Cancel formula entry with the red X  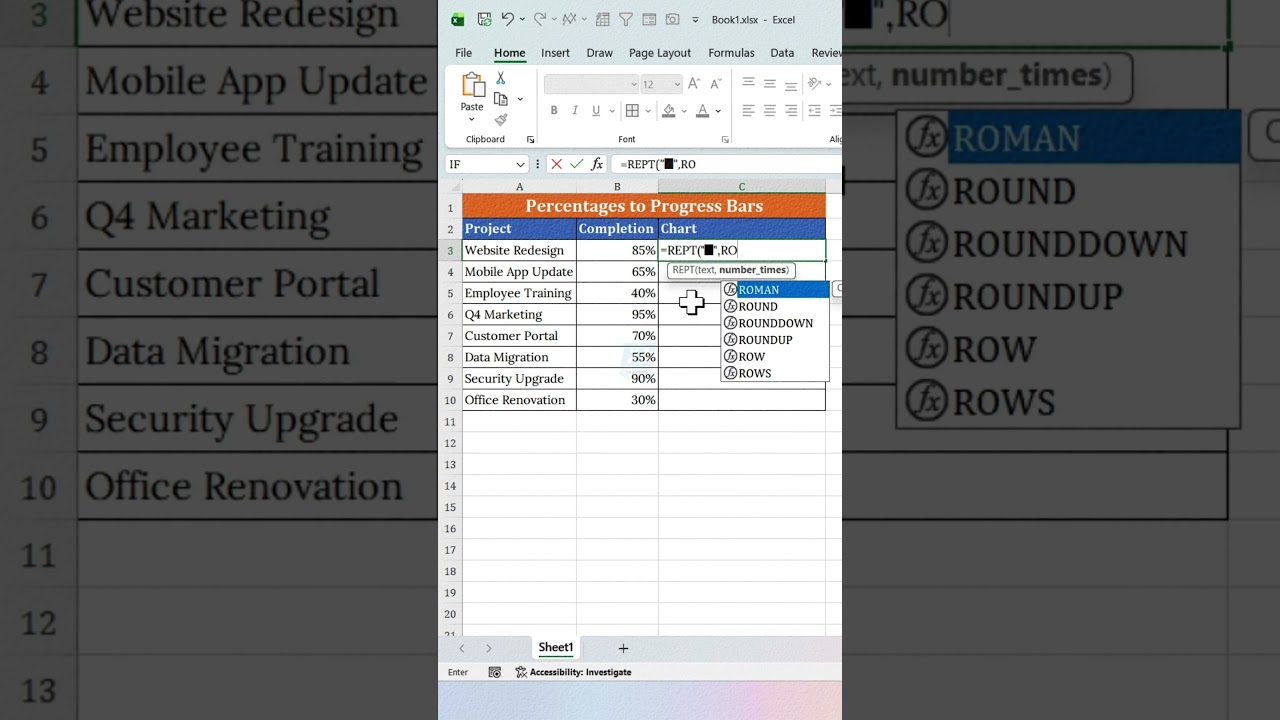(556, 164)
